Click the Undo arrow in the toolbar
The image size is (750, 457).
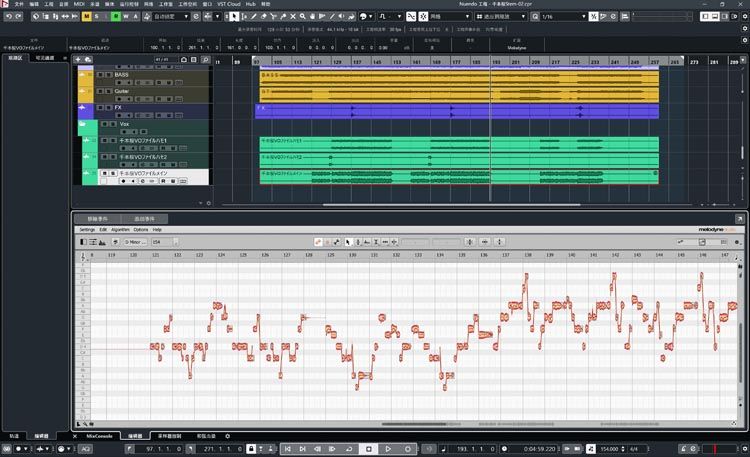(x=9, y=16)
